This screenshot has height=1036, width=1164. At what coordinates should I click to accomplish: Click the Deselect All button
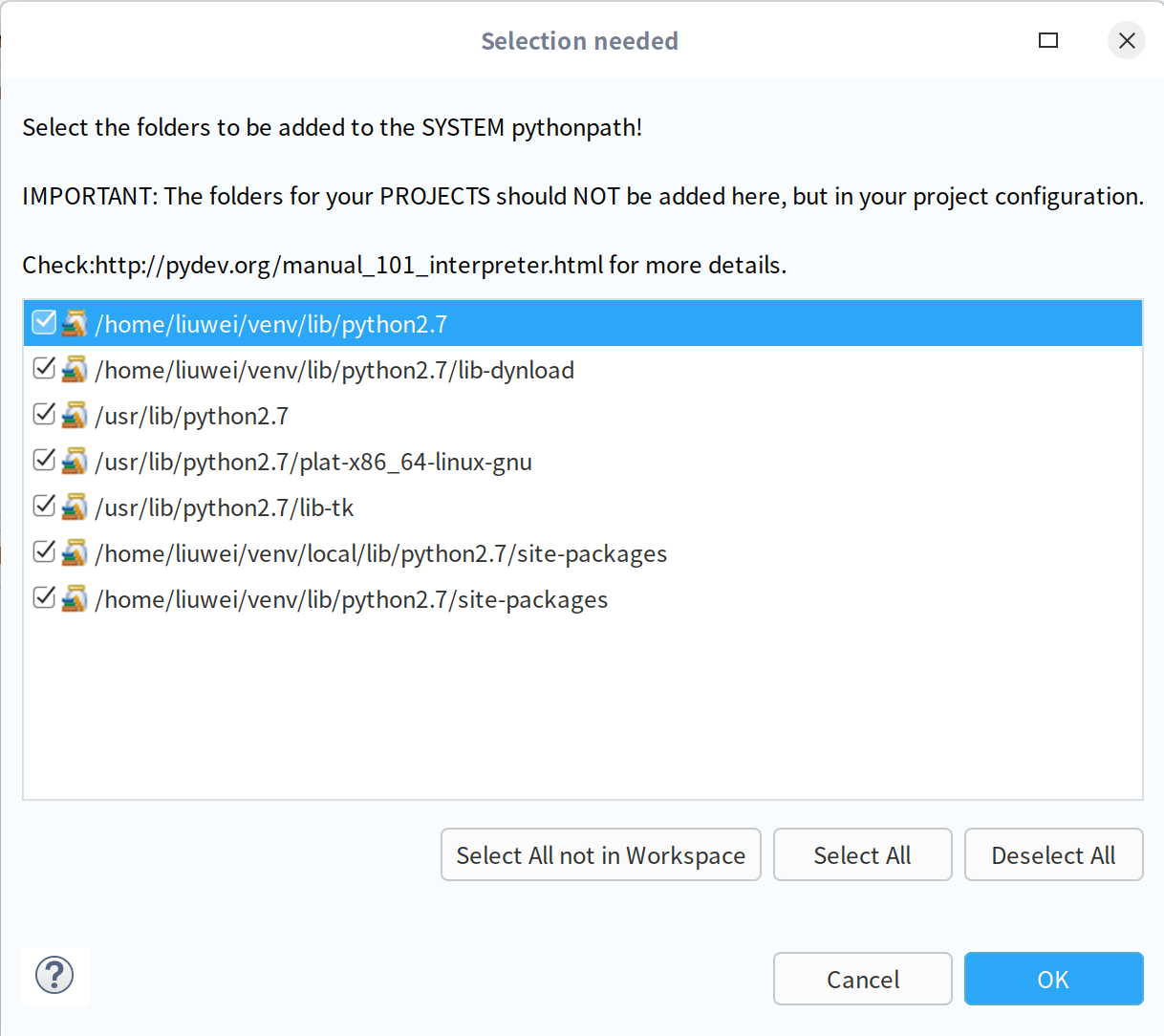click(1054, 854)
